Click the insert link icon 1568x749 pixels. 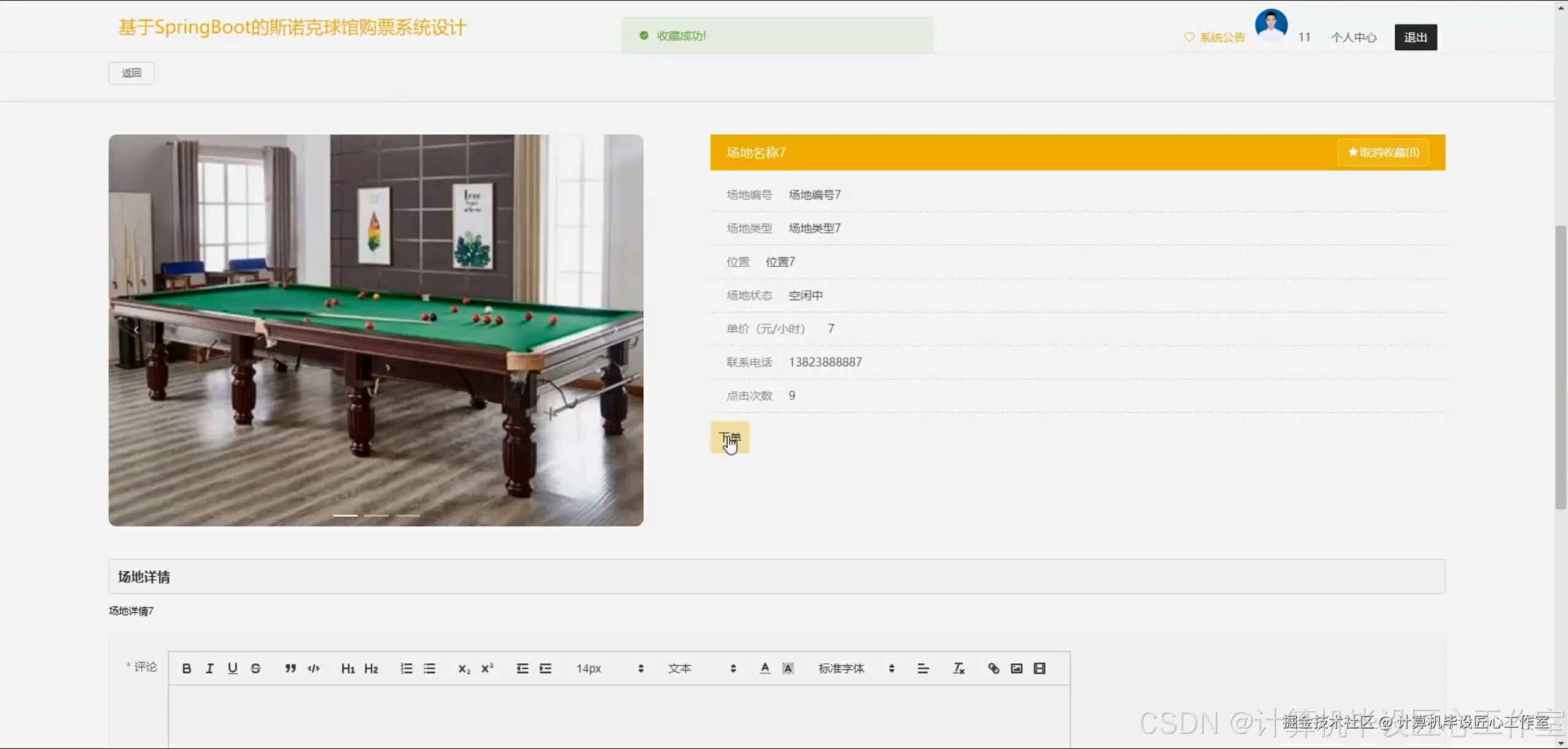tap(993, 668)
